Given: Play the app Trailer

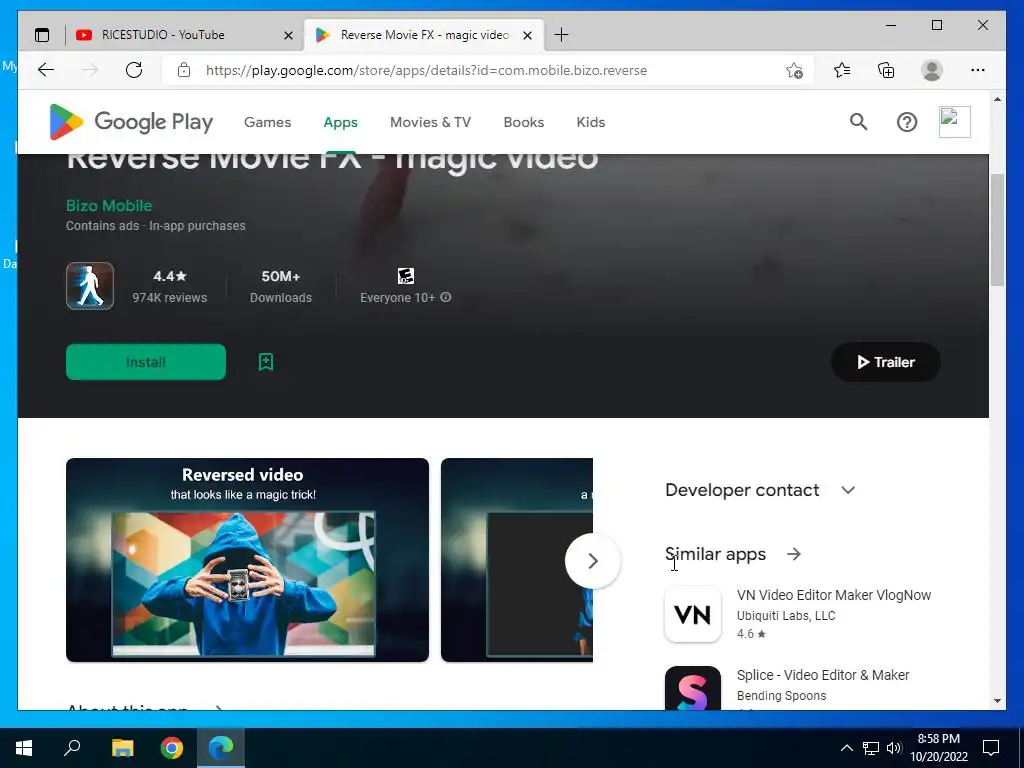Looking at the screenshot, I should [x=886, y=362].
